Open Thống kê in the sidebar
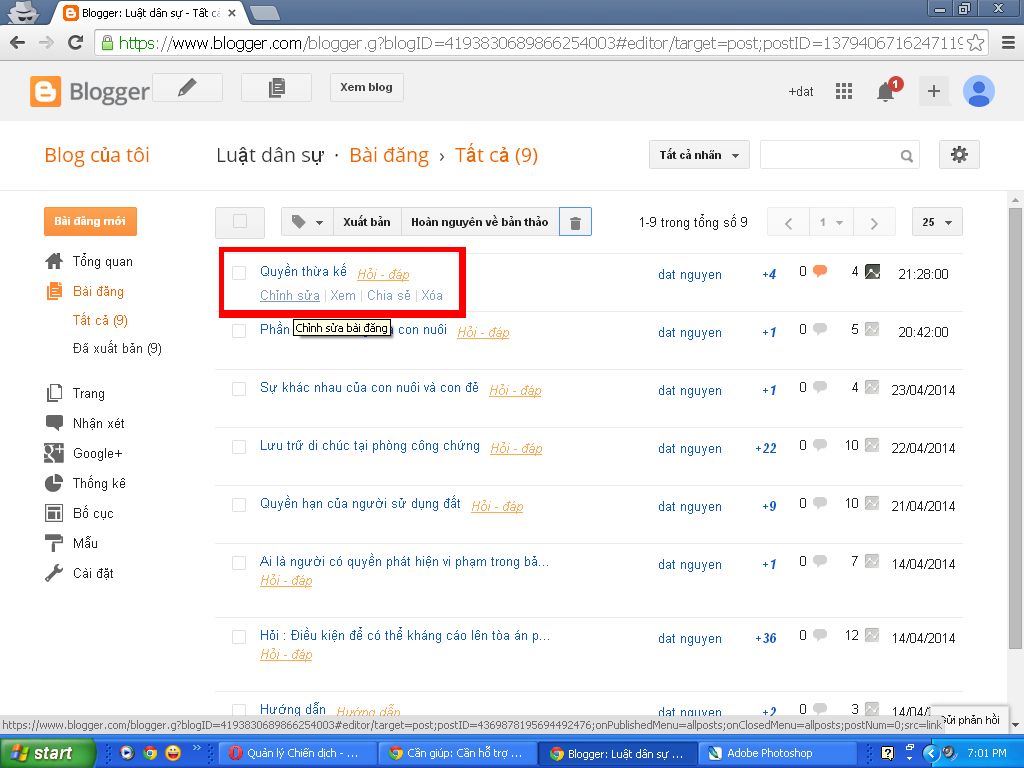The height and width of the screenshot is (768, 1024). [99, 483]
